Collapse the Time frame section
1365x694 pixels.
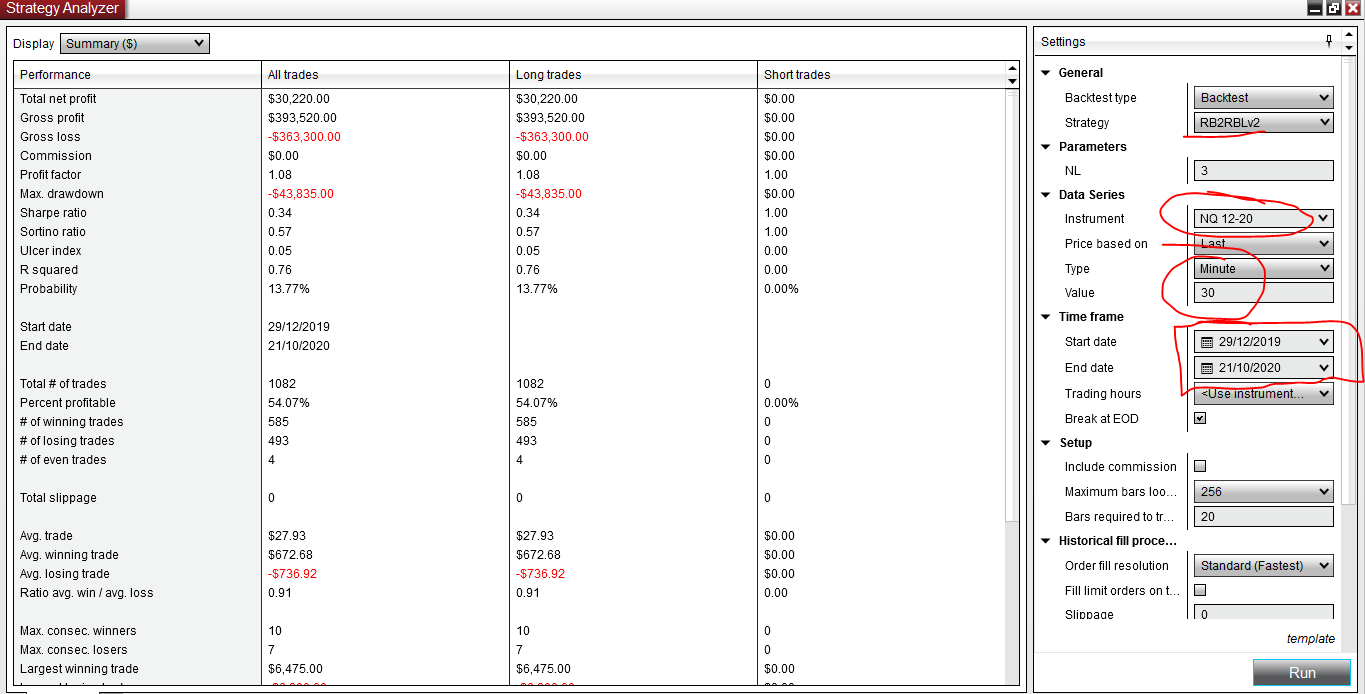[1047, 317]
